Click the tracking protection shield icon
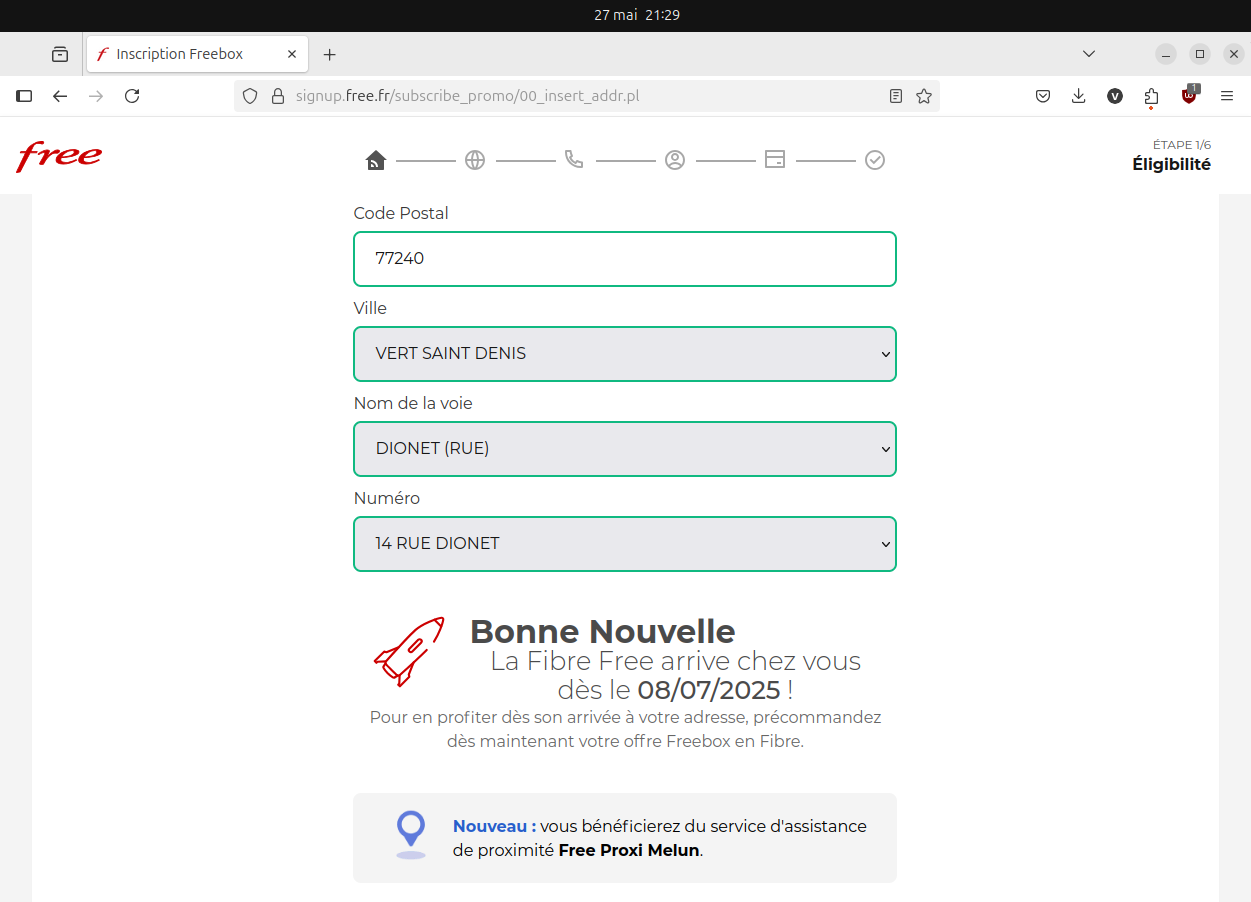1251x902 pixels. click(x=250, y=96)
